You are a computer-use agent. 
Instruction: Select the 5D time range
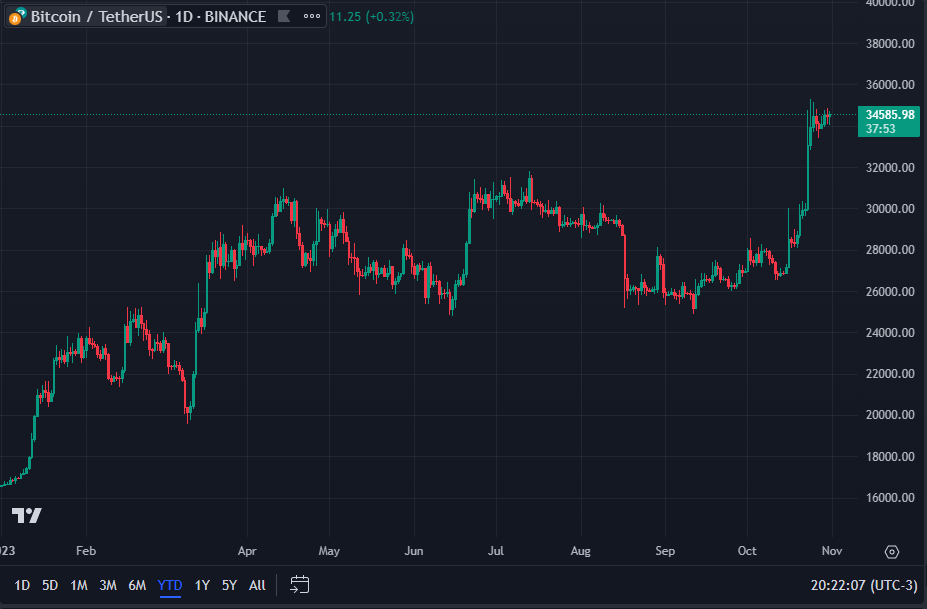[x=50, y=585]
